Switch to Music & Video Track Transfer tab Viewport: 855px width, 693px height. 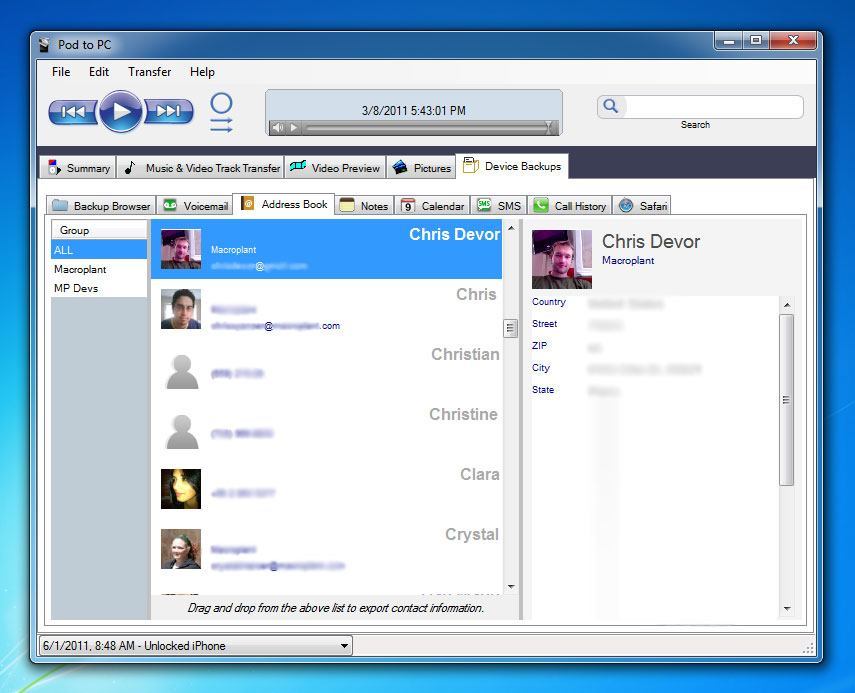(201, 167)
